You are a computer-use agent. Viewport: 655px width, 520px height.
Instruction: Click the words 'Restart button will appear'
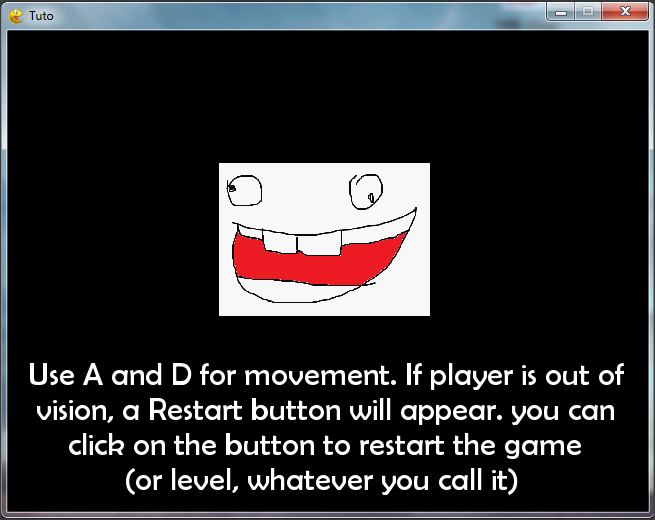[x=325, y=411]
